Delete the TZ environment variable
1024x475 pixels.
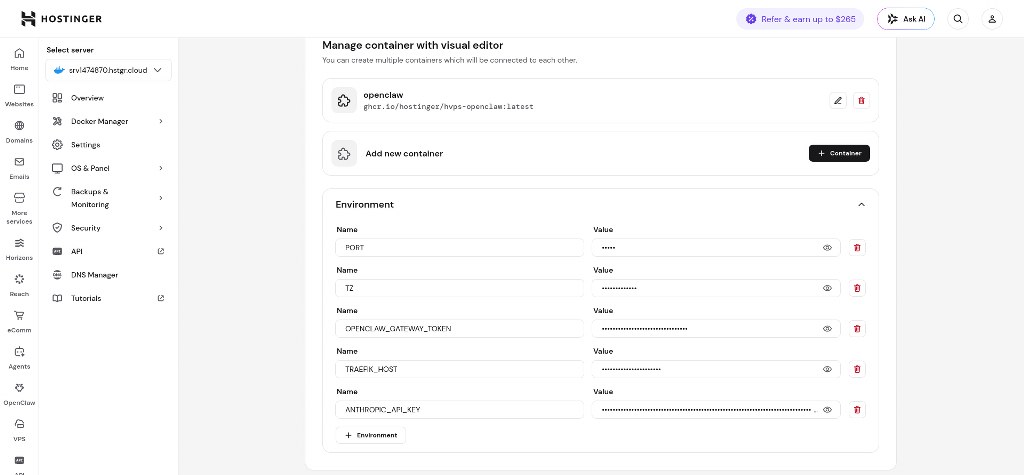click(x=857, y=288)
